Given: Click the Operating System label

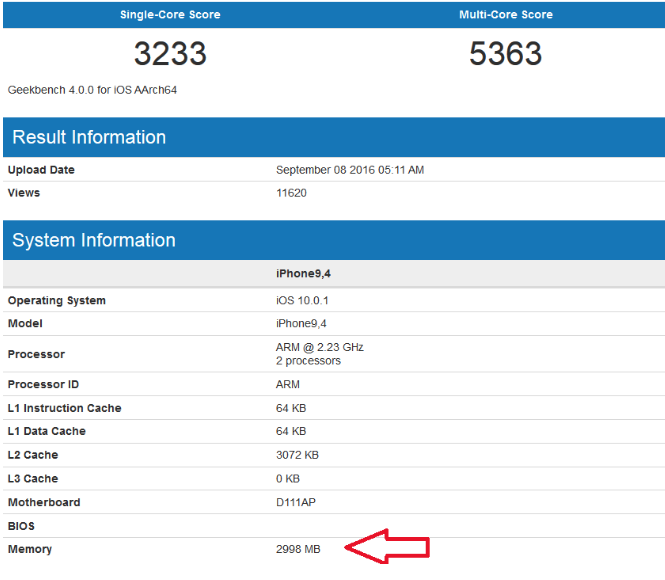Looking at the screenshot, I should (x=57, y=300).
